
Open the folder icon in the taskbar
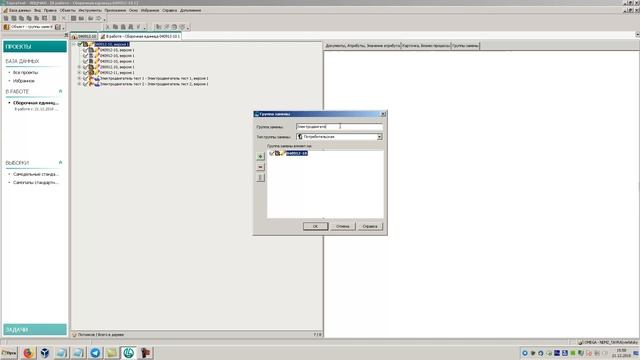[x=111, y=353]
